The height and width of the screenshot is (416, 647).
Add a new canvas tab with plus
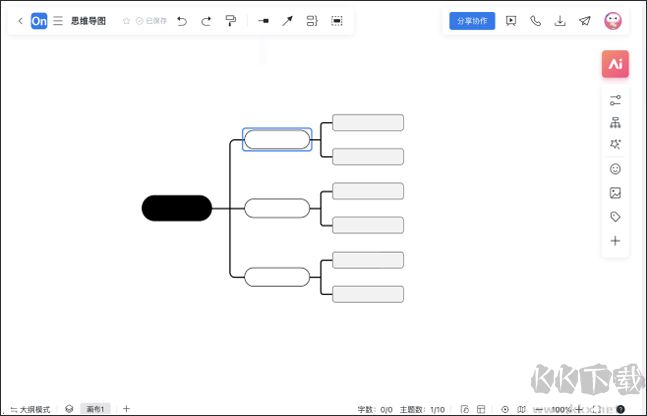click(126, 409)
